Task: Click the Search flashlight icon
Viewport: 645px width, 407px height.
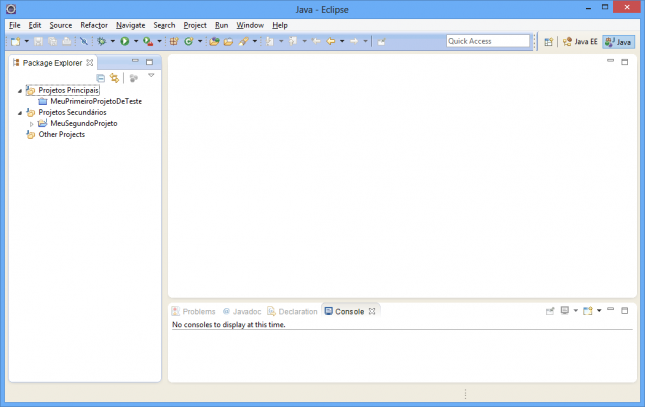Action: tap(244, 41)
